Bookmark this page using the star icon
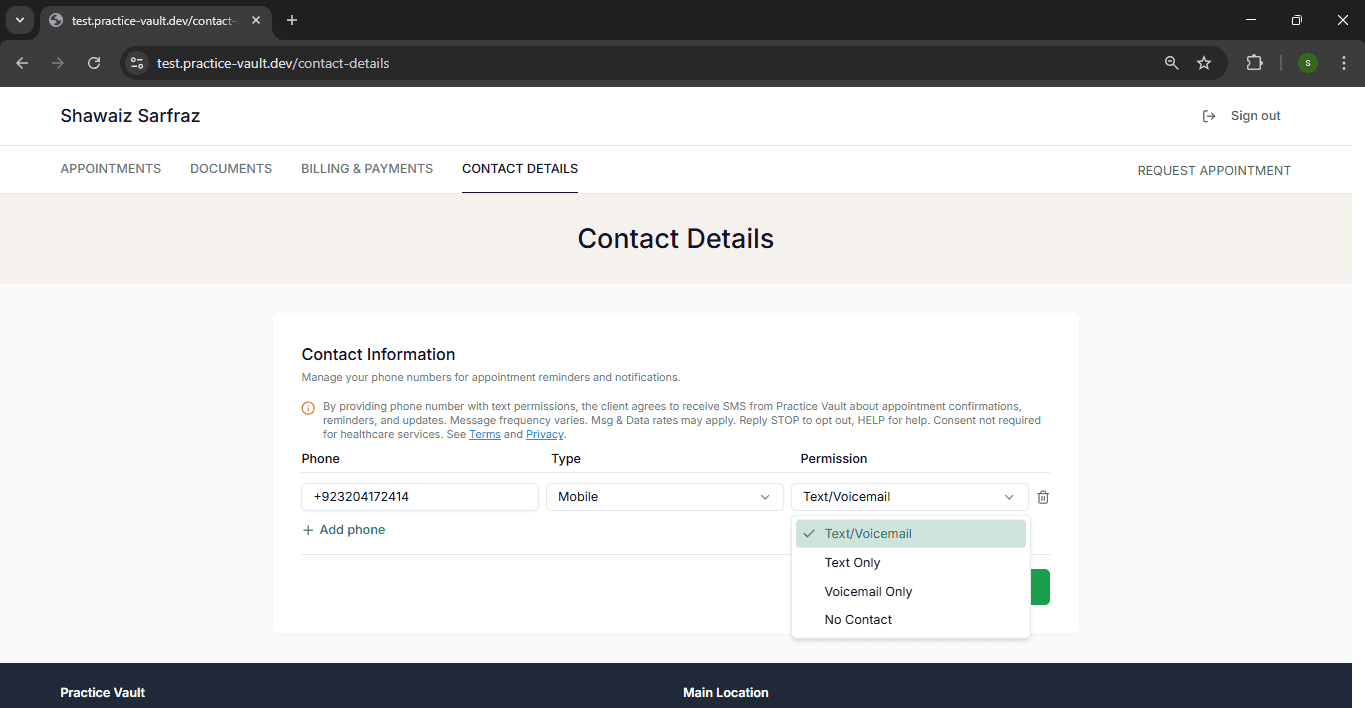The image size is (1365, 708). (1204, 62)
